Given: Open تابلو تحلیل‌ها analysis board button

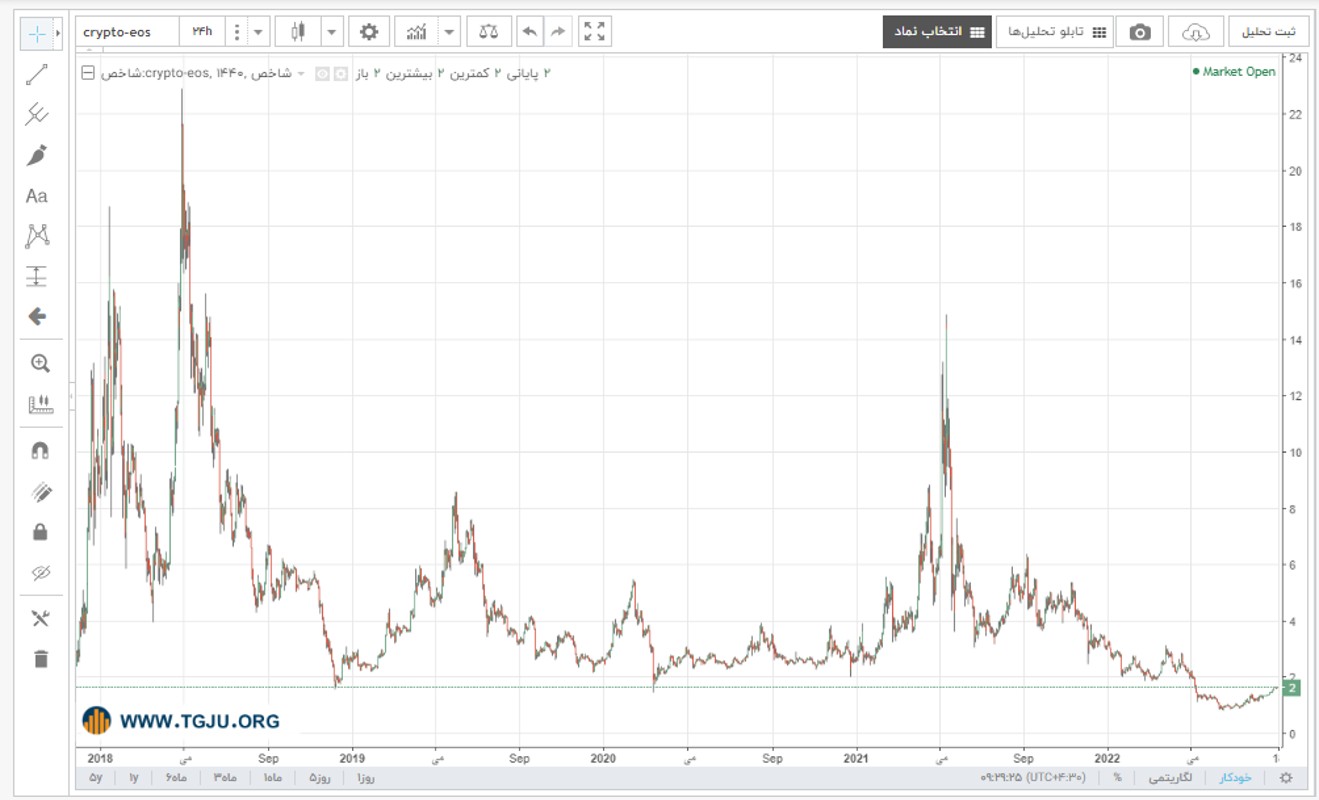Looking at the screenshot, I should 1056,32.
